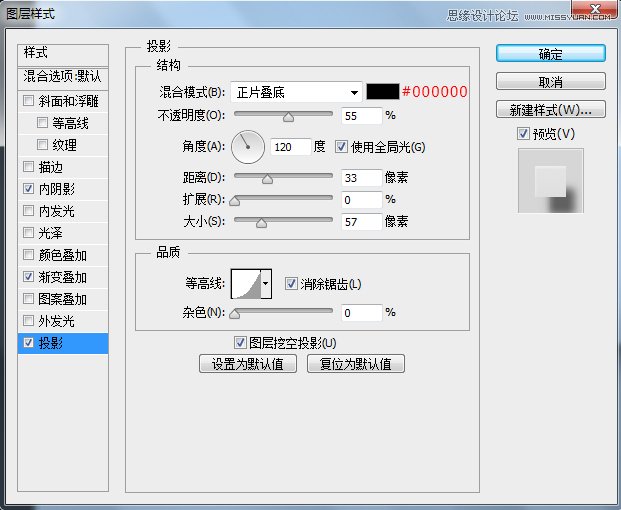Uncheck the 投影 drop shadow checkbox
This screenshot has height=510, width=621.
coord(29,342)
